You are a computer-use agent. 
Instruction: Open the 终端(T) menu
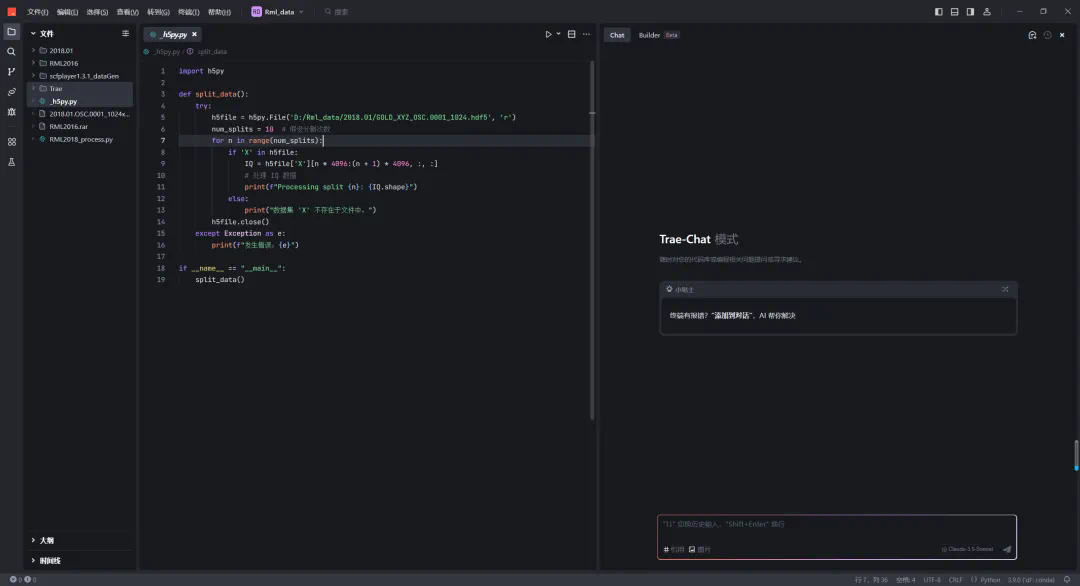188,12
